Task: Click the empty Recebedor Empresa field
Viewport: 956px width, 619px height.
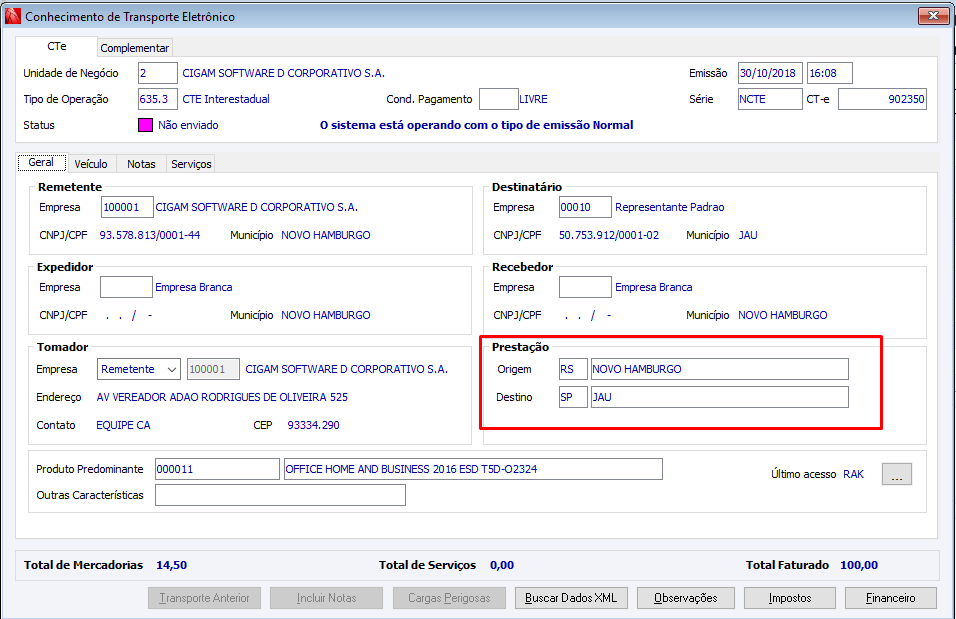Action: [585, 287]
